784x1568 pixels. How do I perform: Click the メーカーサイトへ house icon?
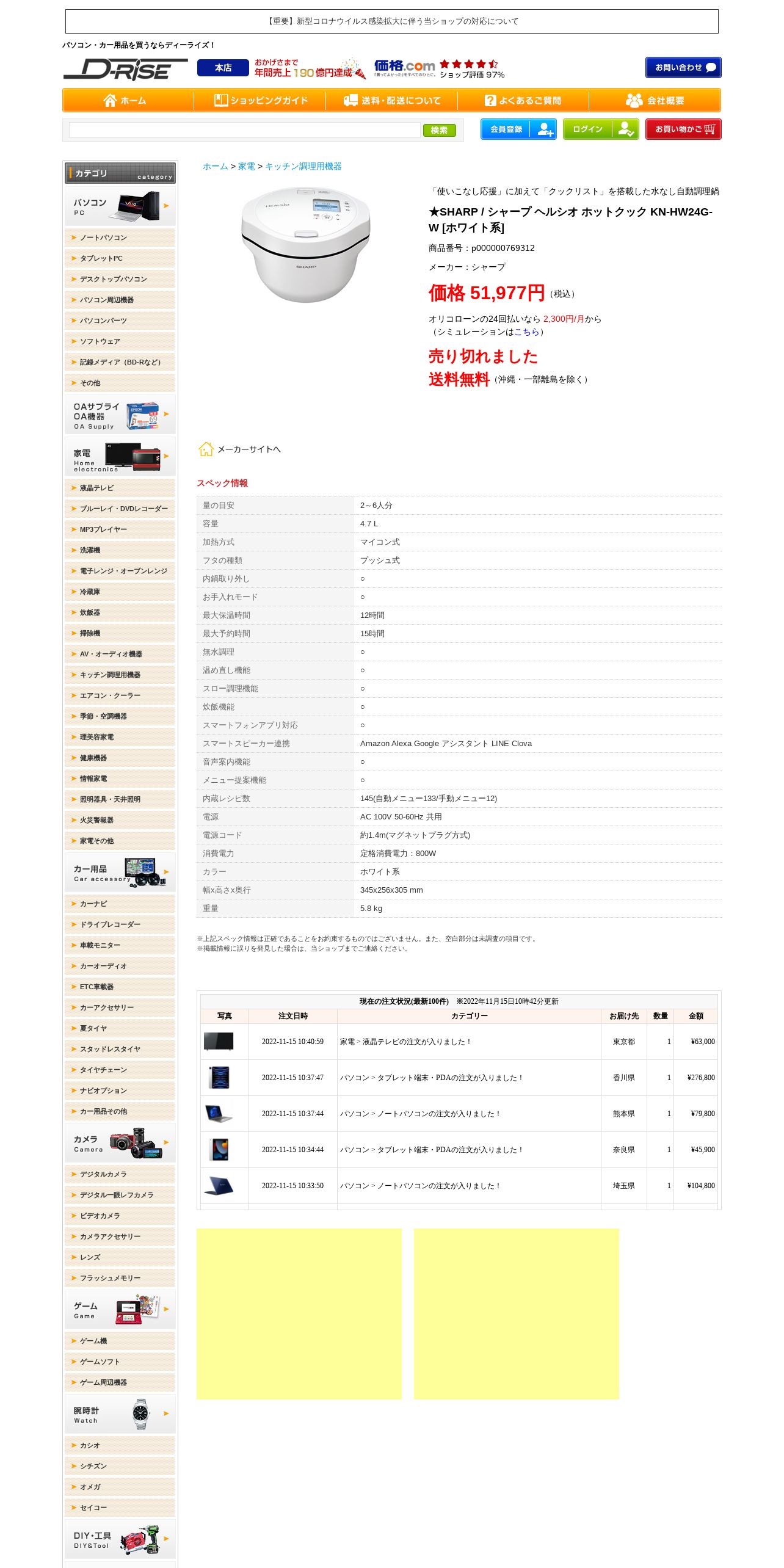pyautogui.click(x=206, y=449)
